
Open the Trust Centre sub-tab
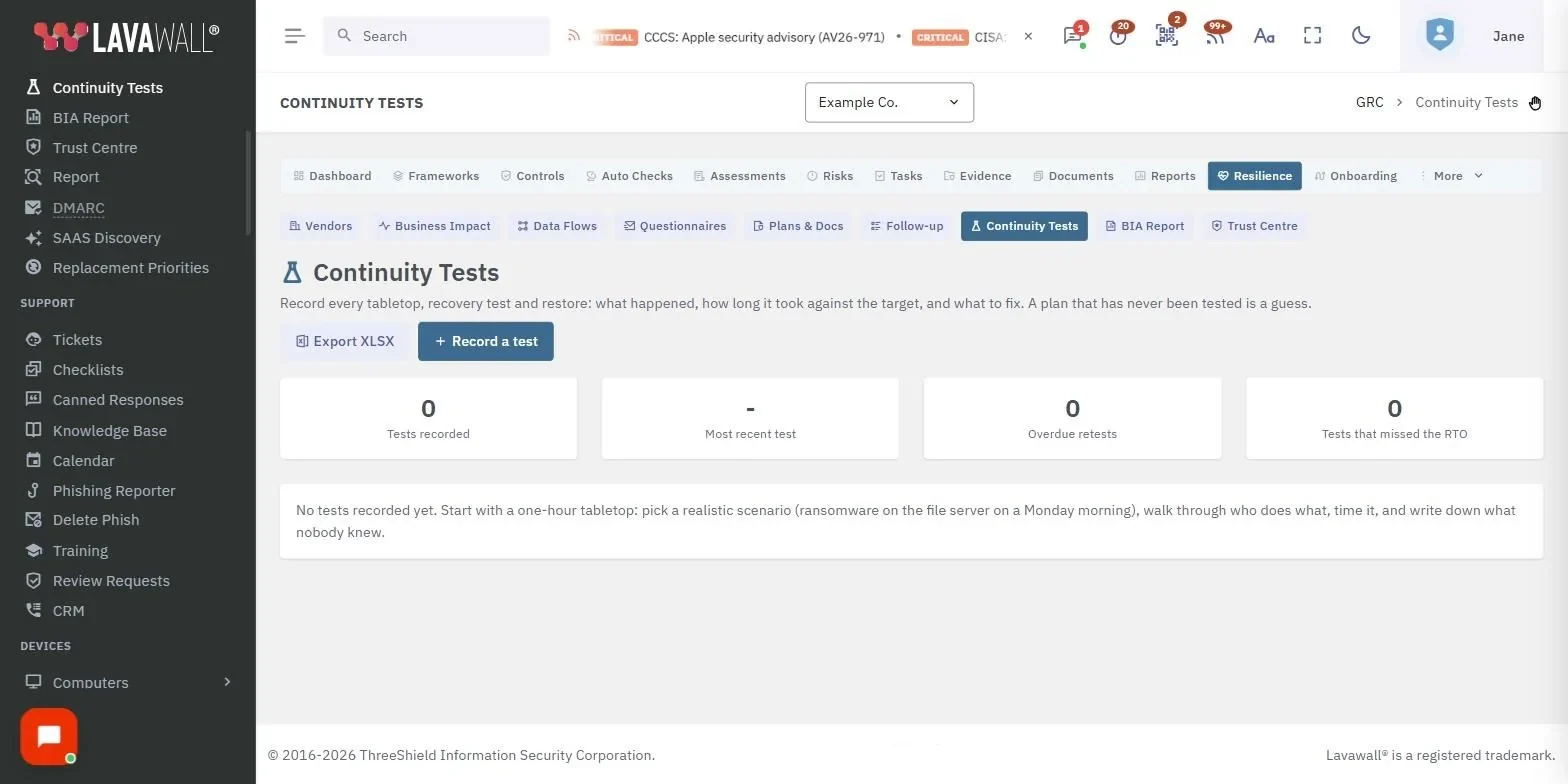pos(1254,226)
